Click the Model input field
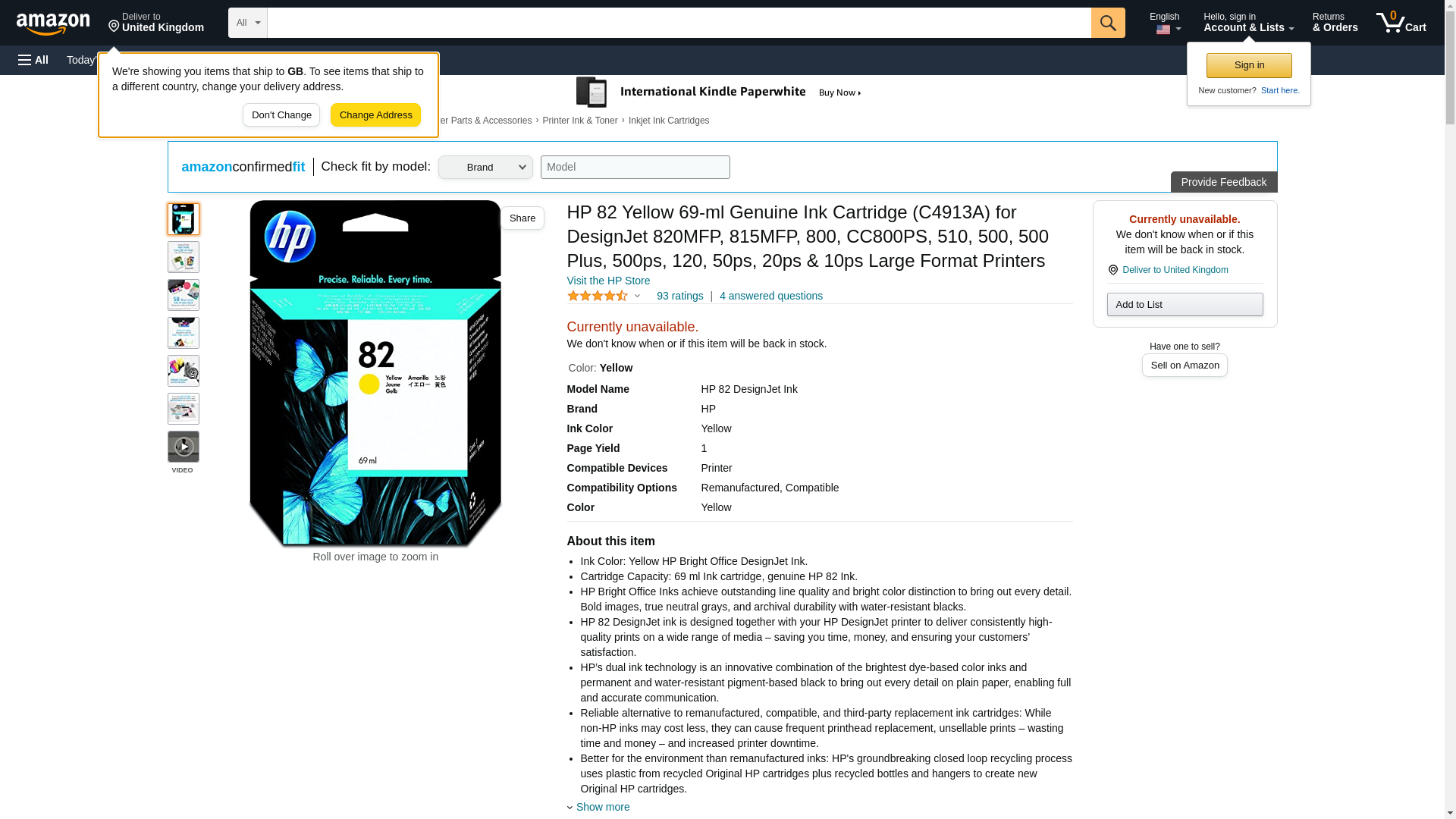1456x819 pixels. 635,168
